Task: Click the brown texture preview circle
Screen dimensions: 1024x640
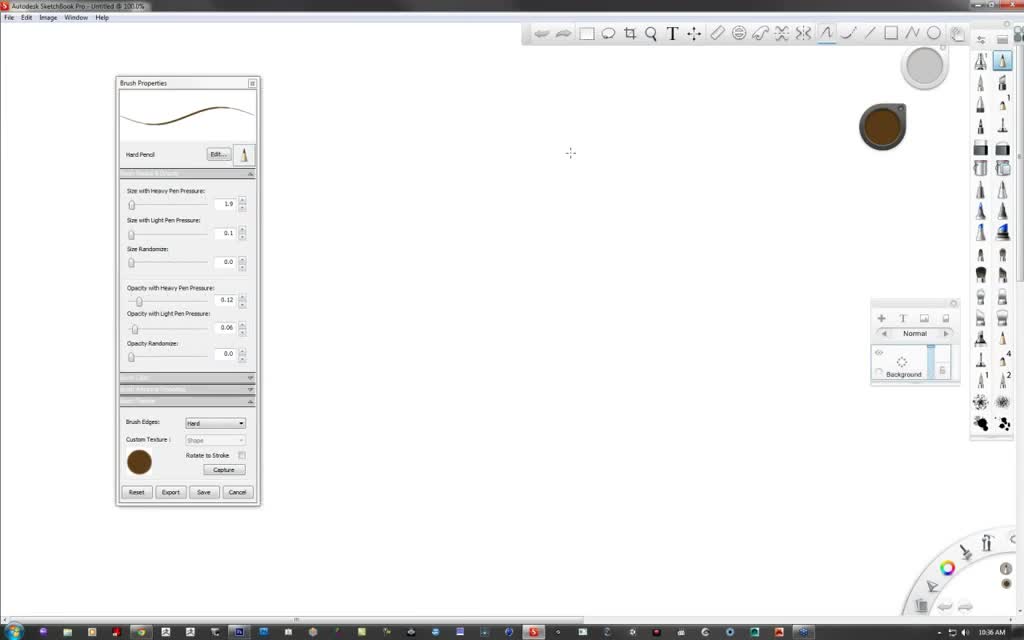Action: click(139, 462)
